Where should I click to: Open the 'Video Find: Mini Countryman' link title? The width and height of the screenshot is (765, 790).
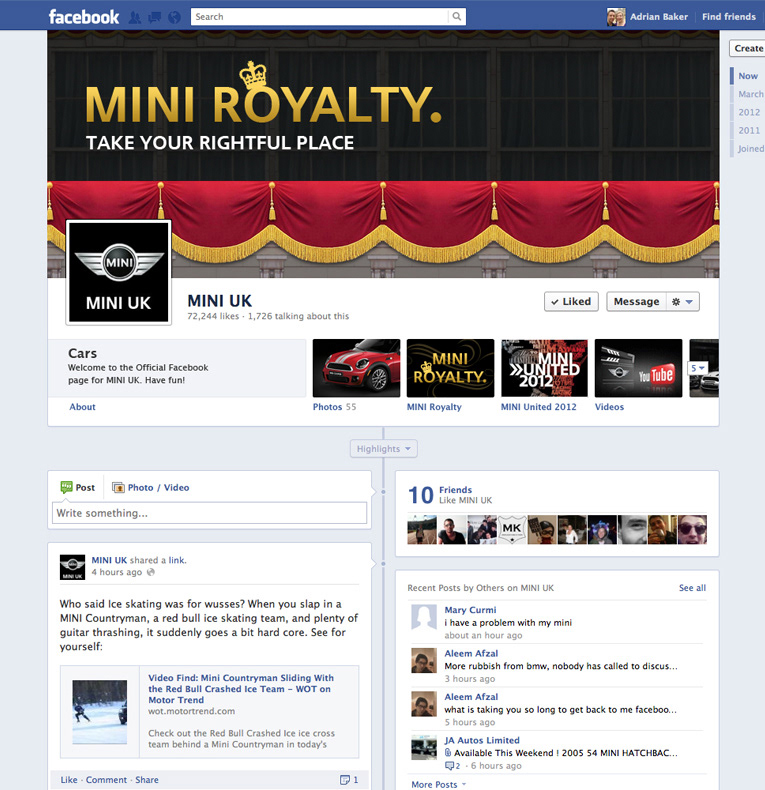(x=241, y=689)
